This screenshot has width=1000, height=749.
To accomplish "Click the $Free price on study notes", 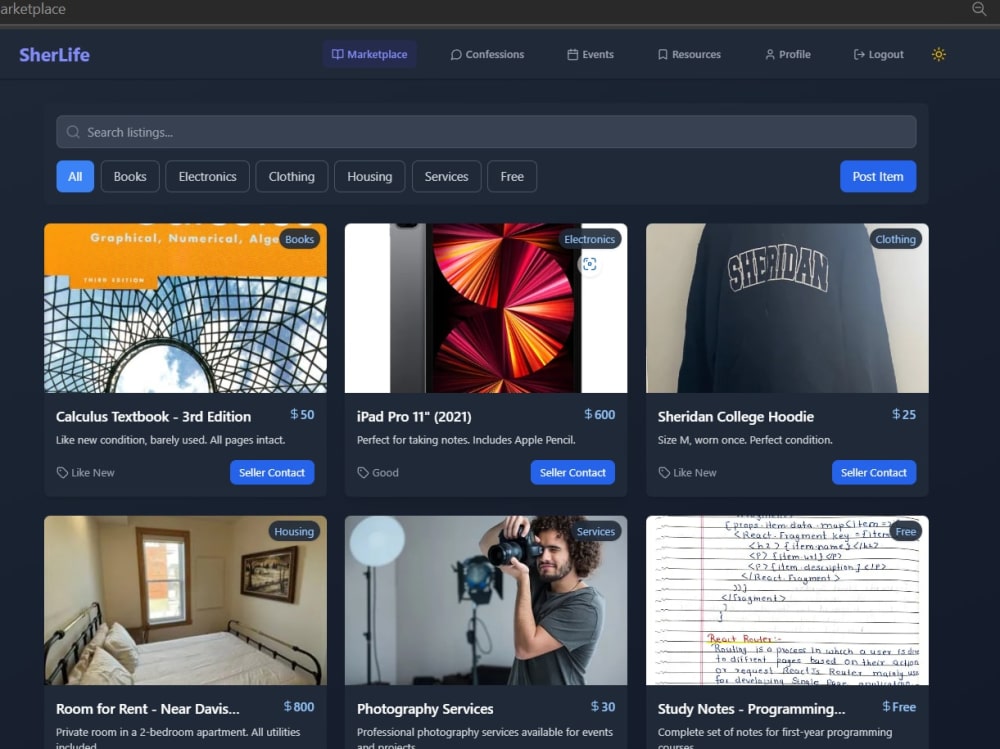I will (899, 707).
